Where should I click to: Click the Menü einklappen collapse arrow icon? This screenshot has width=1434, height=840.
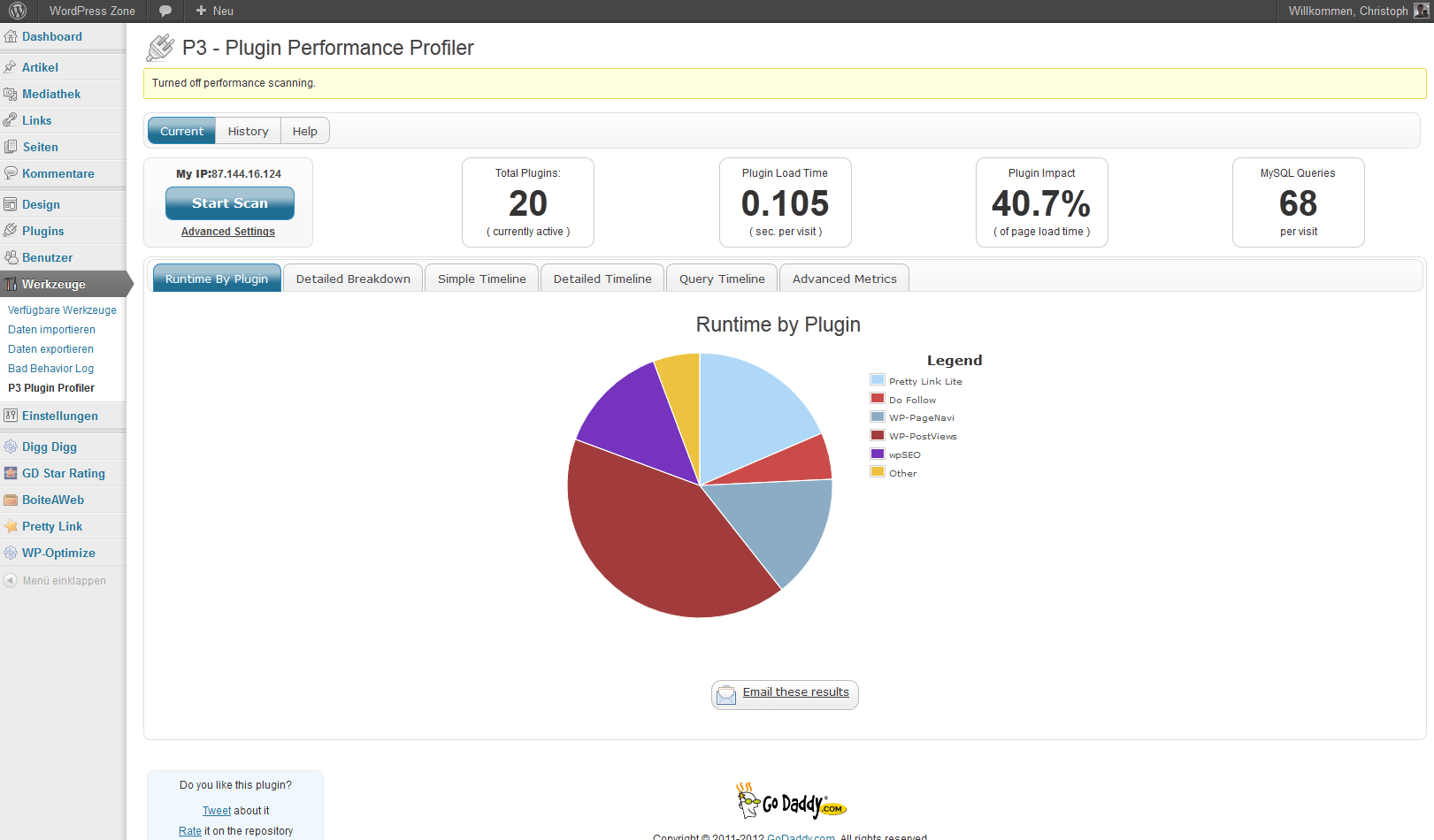click(x=11, y=581)
